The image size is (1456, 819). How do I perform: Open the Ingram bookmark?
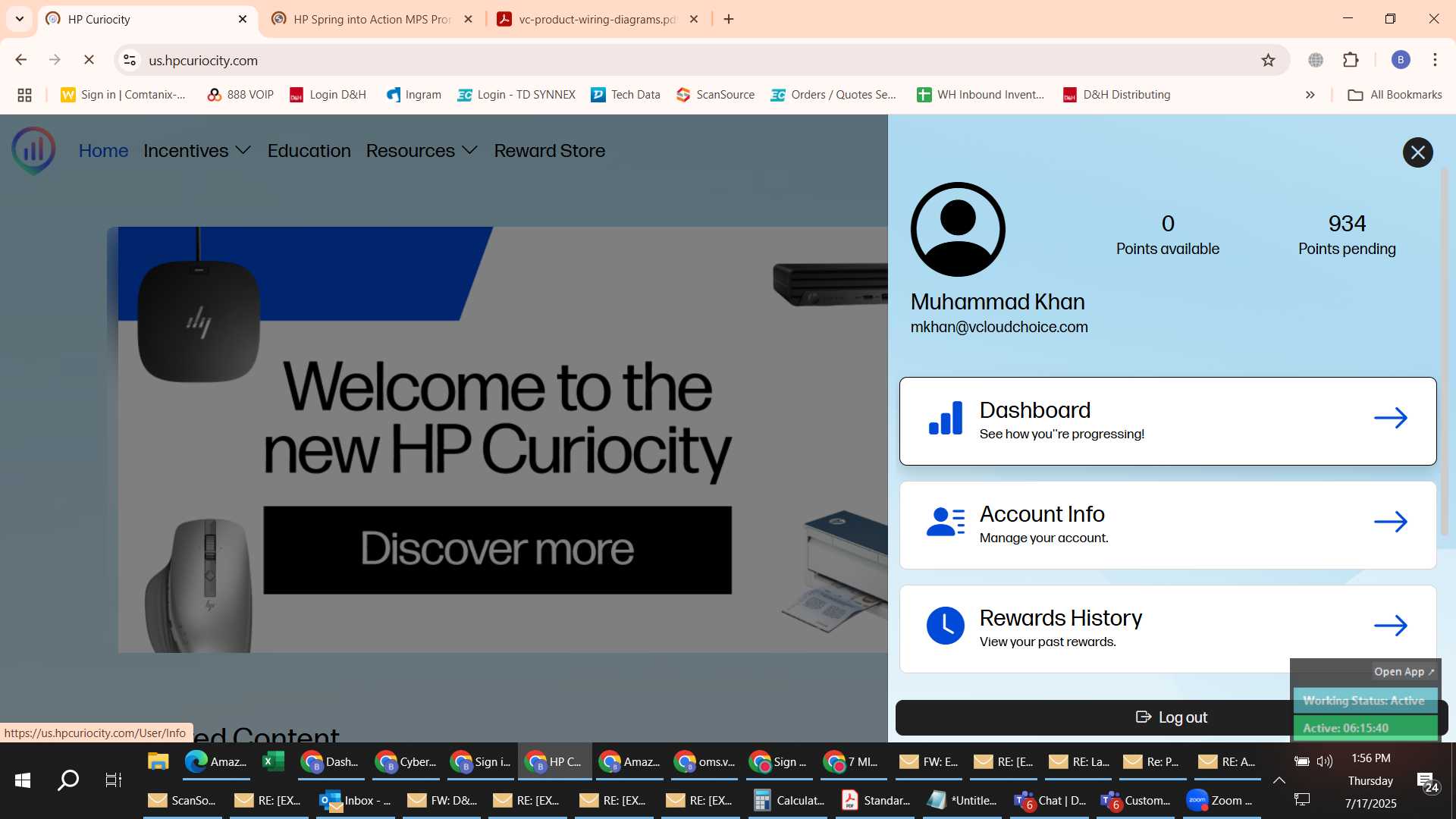(413, 95)
